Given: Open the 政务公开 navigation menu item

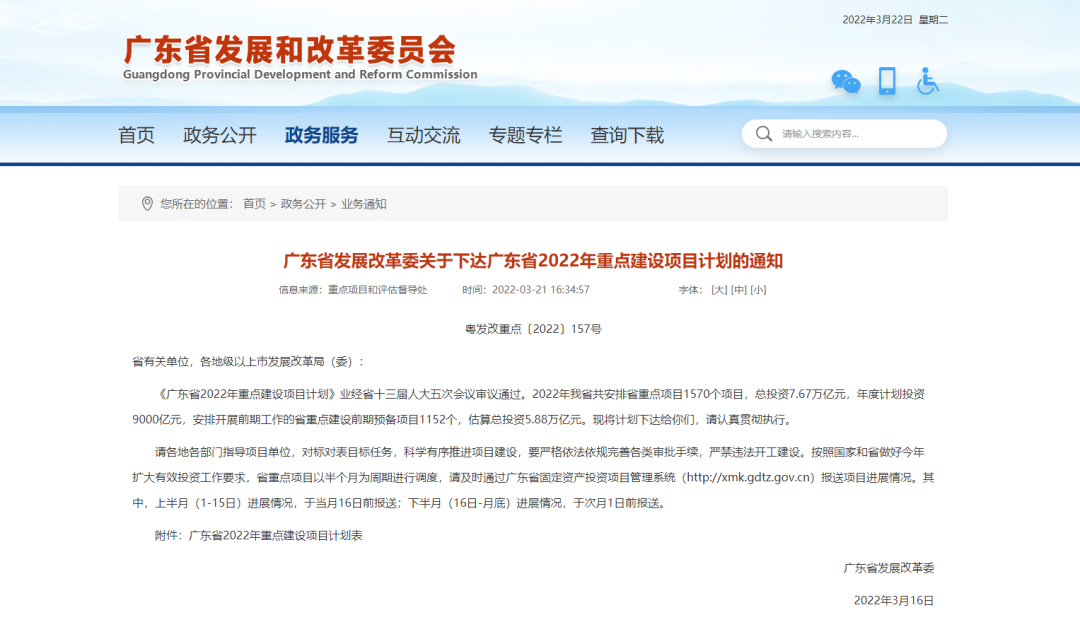Looking at the screenshot, I should point(220,135).
